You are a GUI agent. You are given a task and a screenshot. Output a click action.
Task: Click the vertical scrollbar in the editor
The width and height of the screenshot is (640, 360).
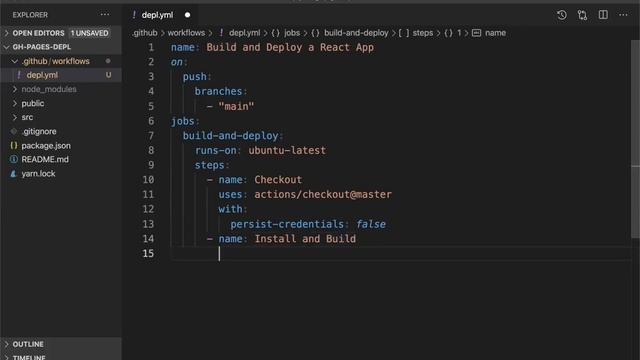[x=635, y=139]
